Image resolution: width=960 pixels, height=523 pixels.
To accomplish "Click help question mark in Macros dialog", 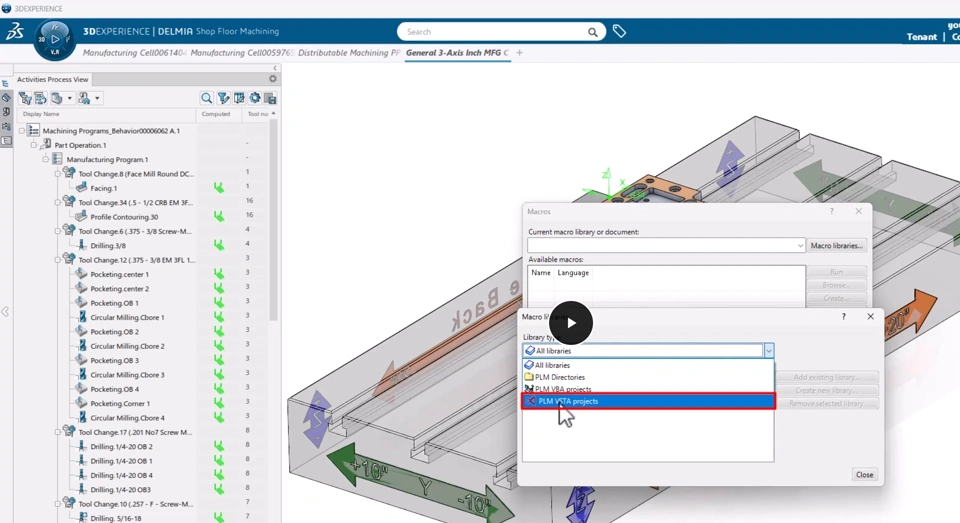I will coord(831,211).
